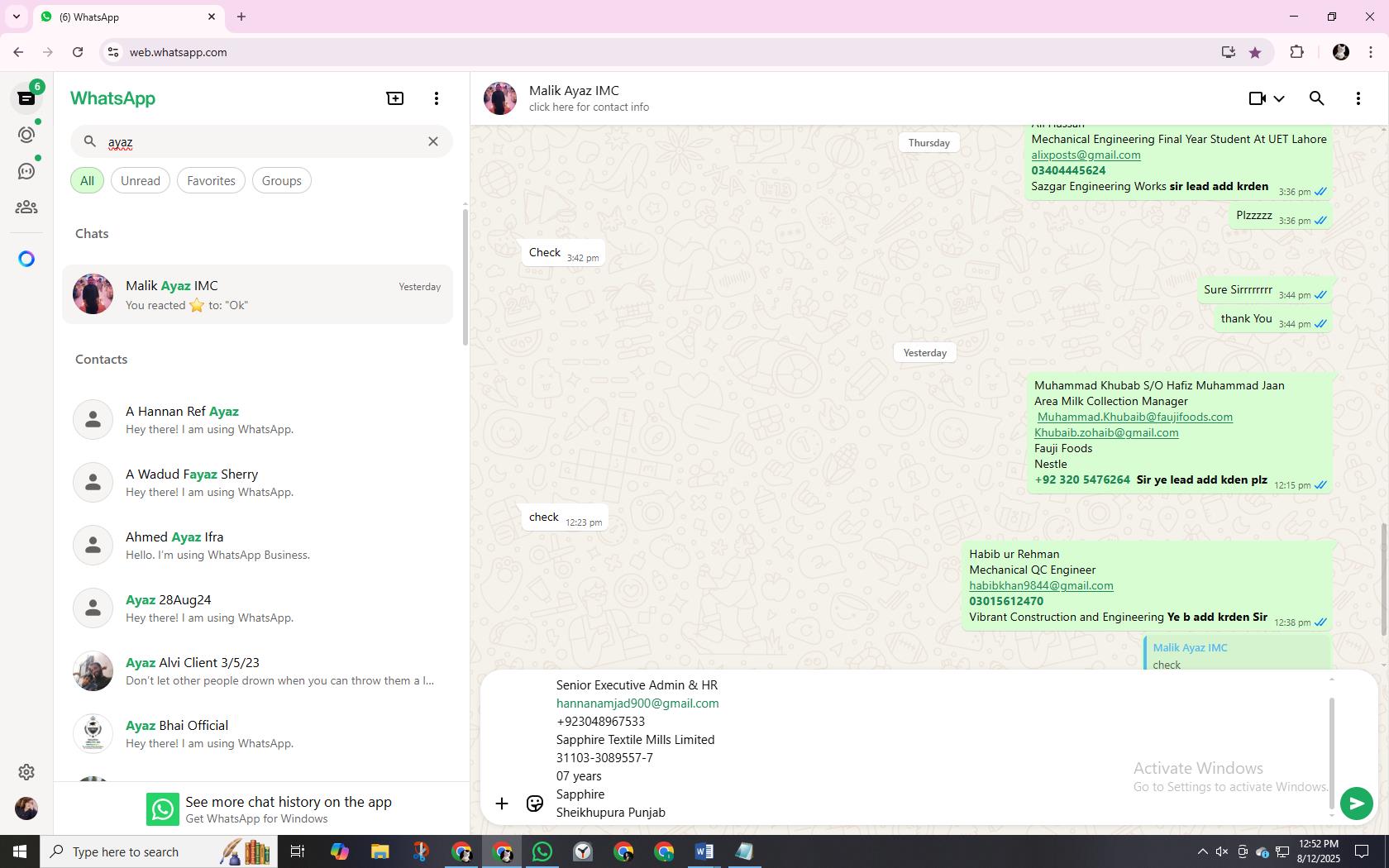Viewport: 1389px width, 868px height.
Task: Bookmark page with the star icon
Action: click(1255, 52)
